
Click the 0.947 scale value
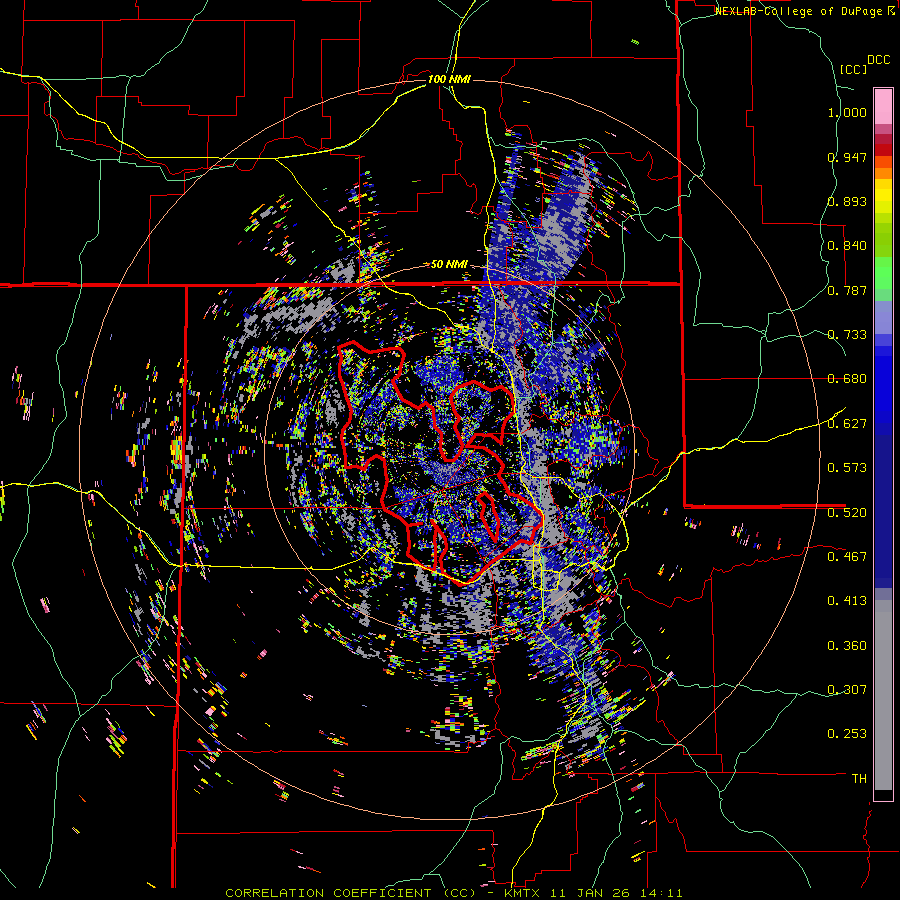tap(847, 157)
